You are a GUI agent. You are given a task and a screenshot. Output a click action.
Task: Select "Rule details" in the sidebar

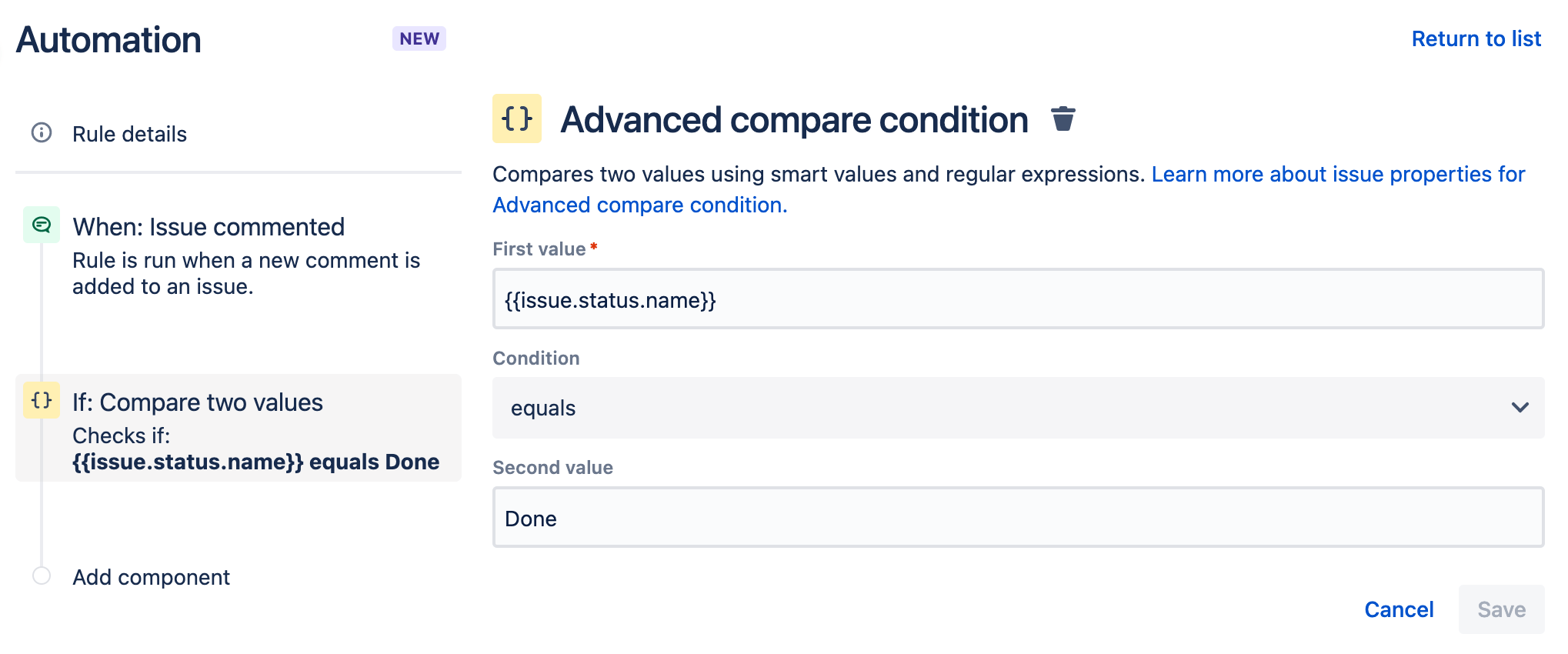(x=129, y=133)
